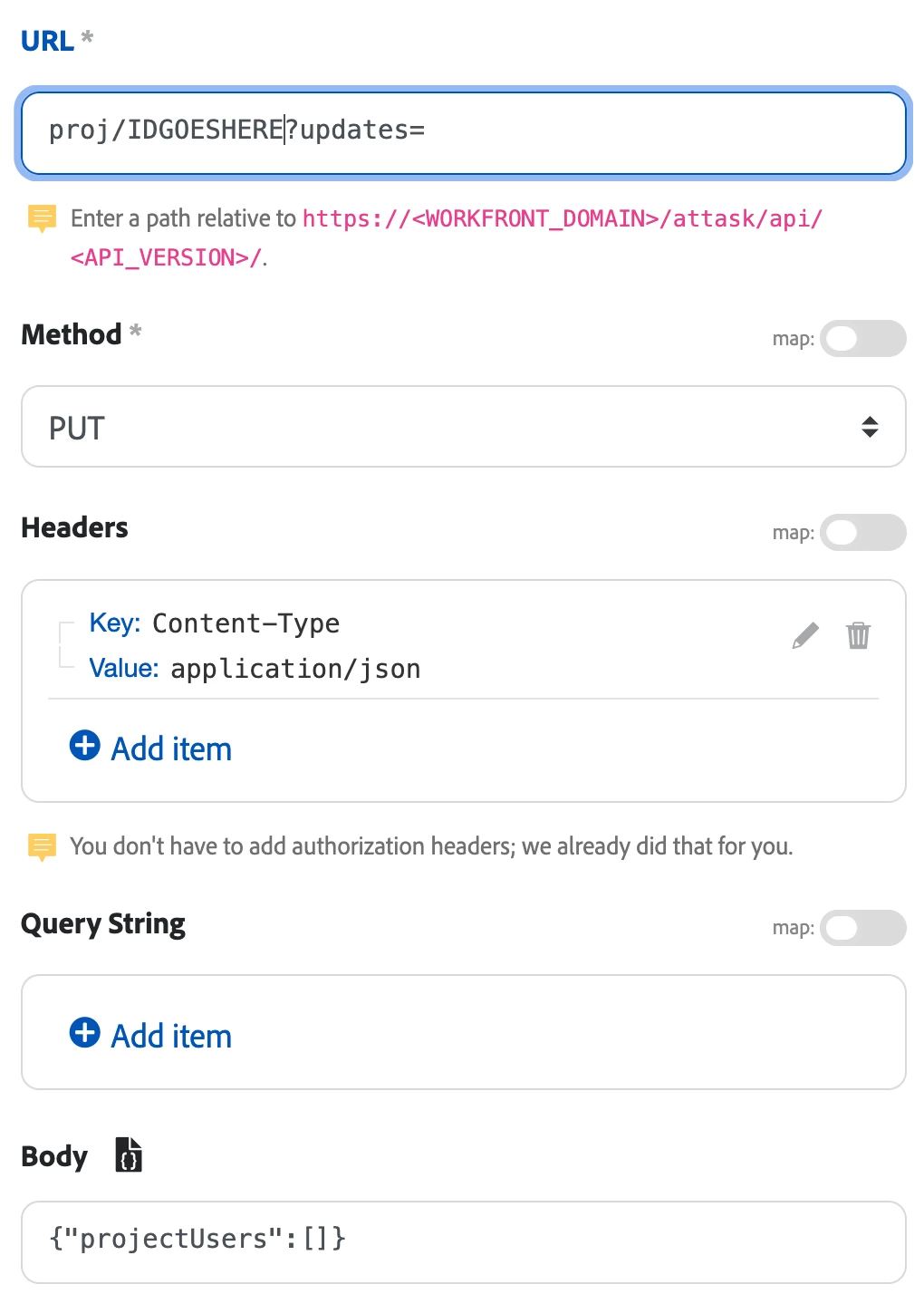Click the plus icon in Headers section
This screenshot has height=1294, width=924.
85,746
